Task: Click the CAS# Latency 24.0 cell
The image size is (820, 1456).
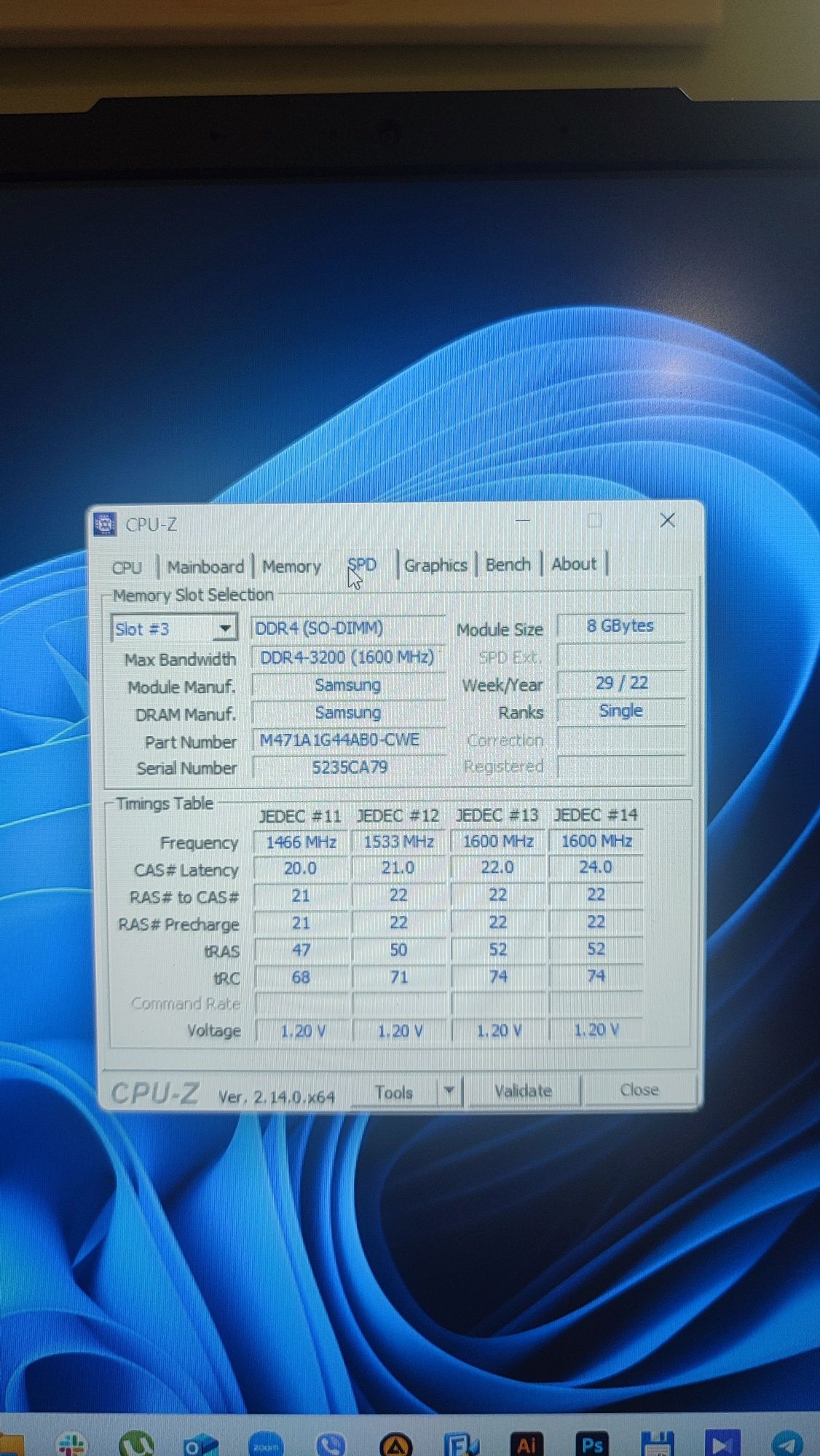Action: coord(596,867)
